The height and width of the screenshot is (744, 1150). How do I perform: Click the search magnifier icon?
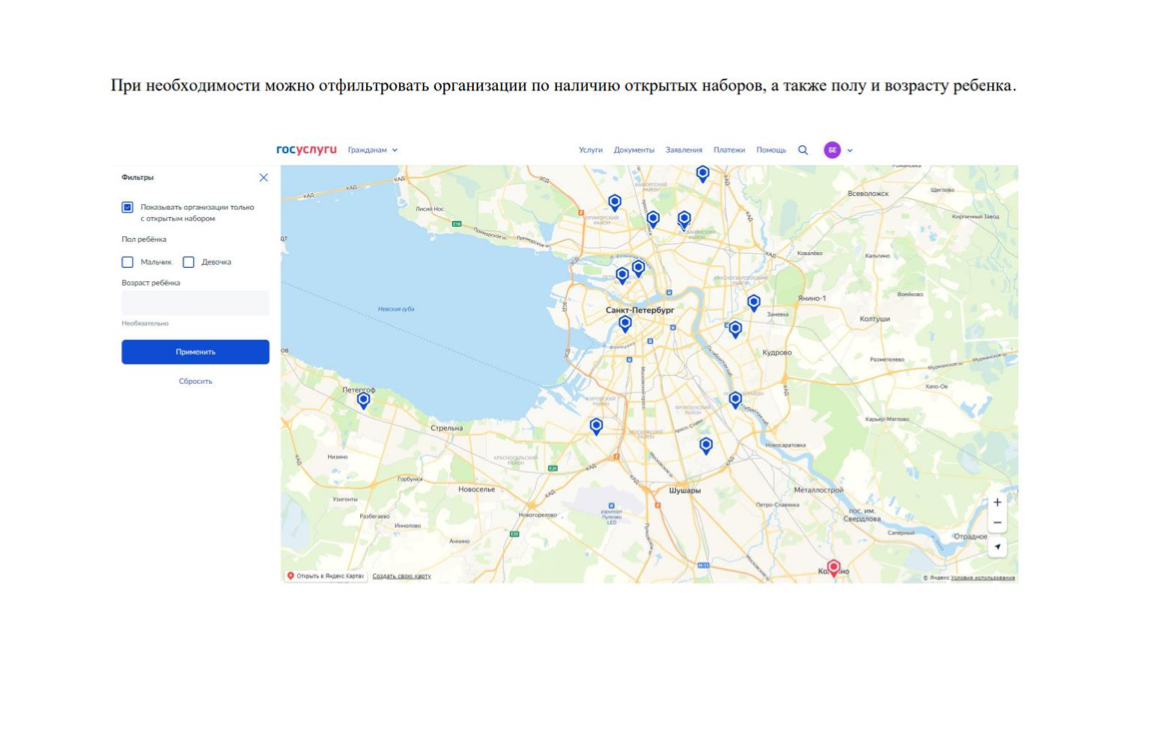pyautogui.click(x=802, y=150)
